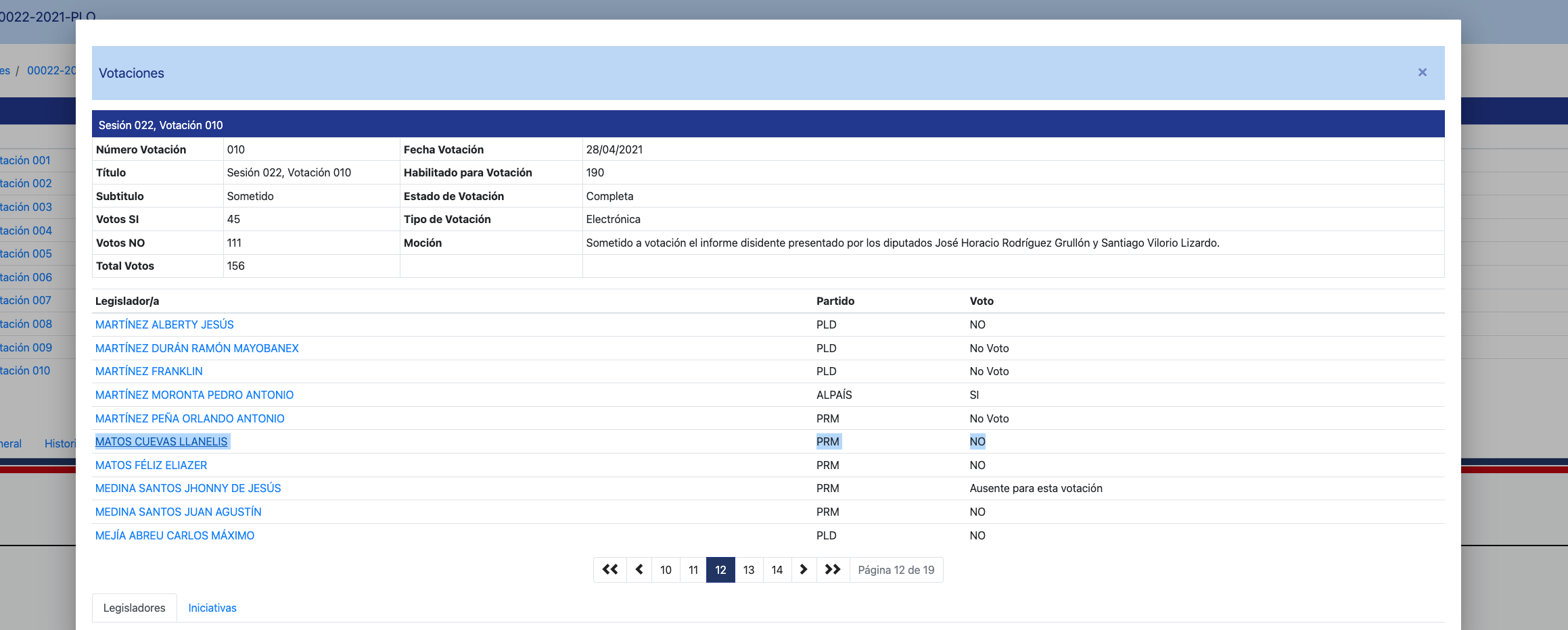Viewport: 1568px width, 630px height.
Task: Switch to the Iniciativas tab
Action: [x=212, y=608]
